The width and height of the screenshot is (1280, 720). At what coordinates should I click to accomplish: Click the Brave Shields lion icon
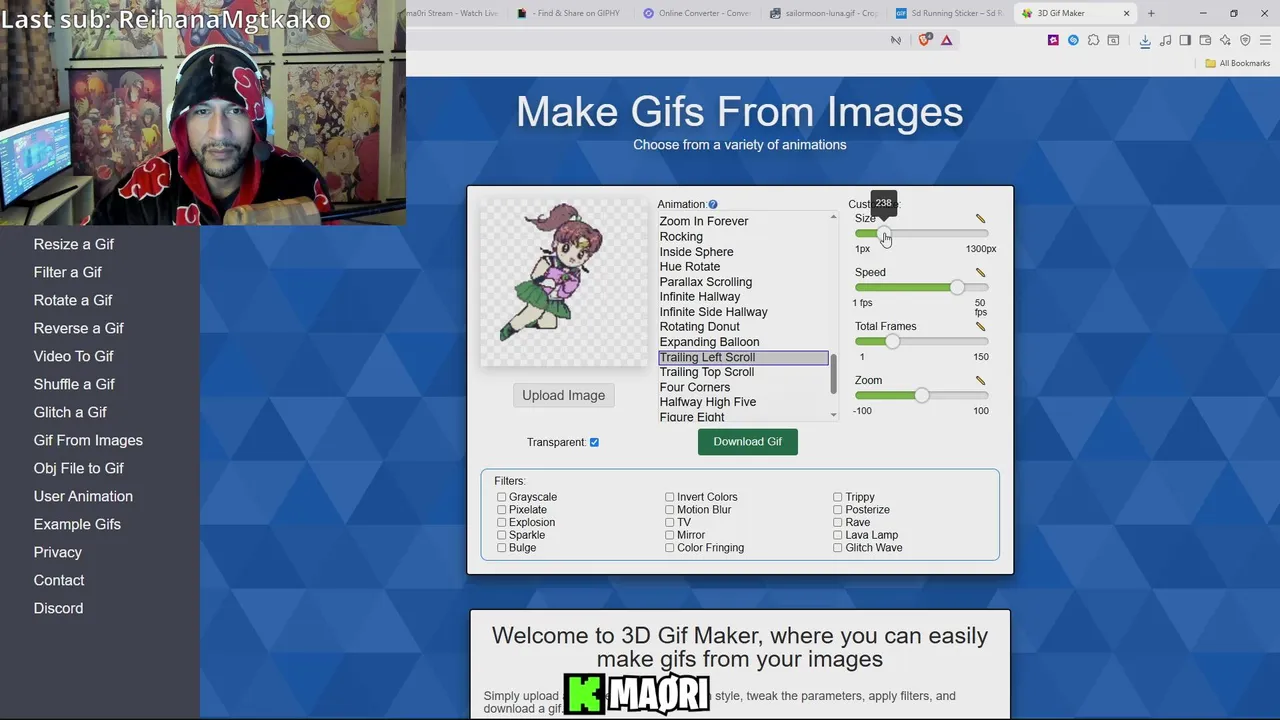pyautogui.click(x=925, y=40)
